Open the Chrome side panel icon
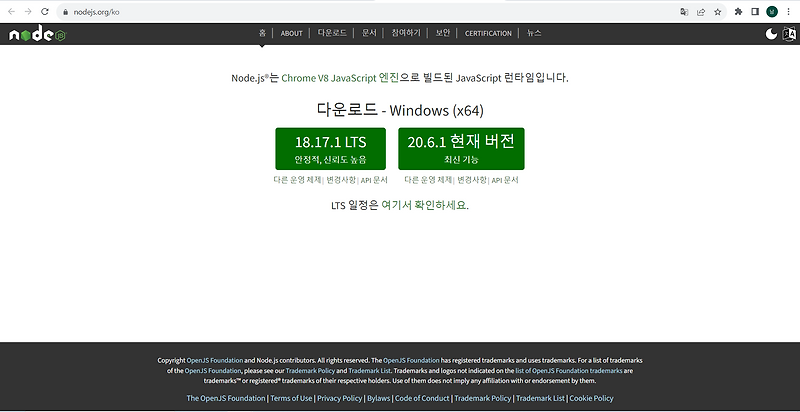The width and height of the screenshot is (800, 412). pos(755,12)
